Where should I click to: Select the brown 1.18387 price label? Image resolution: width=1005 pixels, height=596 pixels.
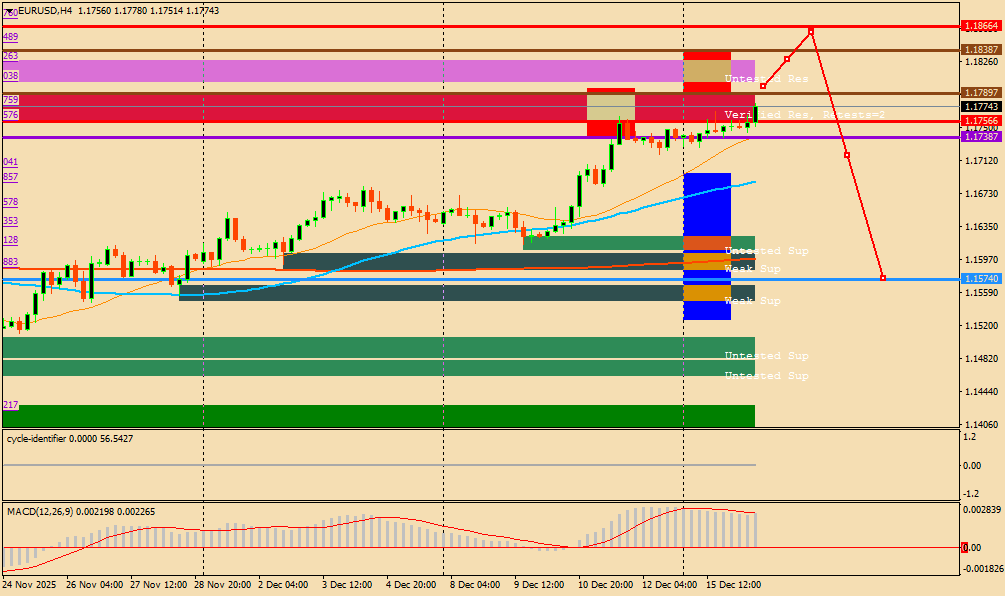(981, 49)
